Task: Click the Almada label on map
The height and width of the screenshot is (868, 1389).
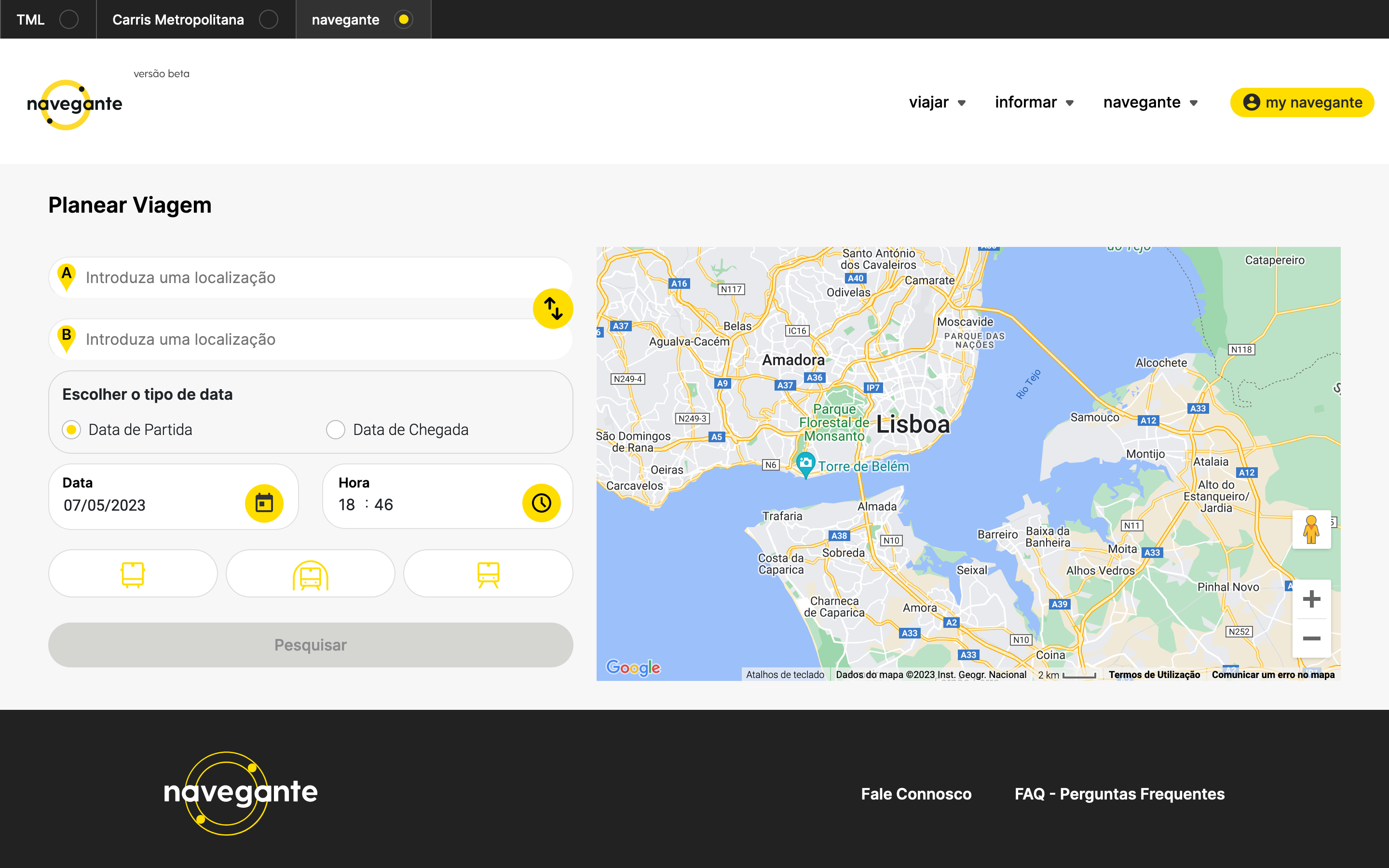Action: tap(876, 506)
